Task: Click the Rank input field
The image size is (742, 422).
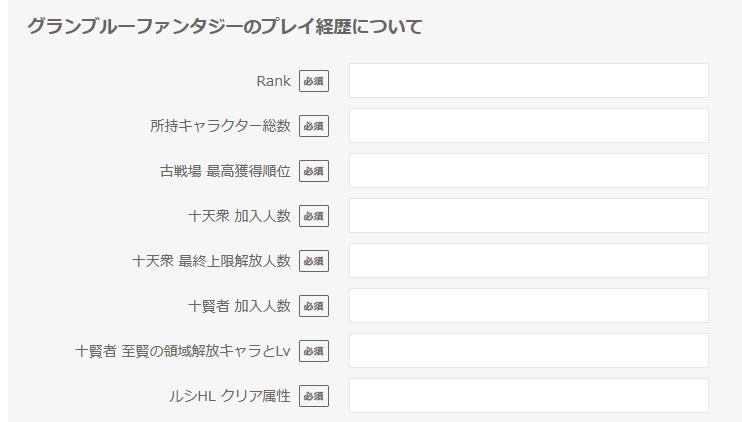Action: tap(528, 81)
